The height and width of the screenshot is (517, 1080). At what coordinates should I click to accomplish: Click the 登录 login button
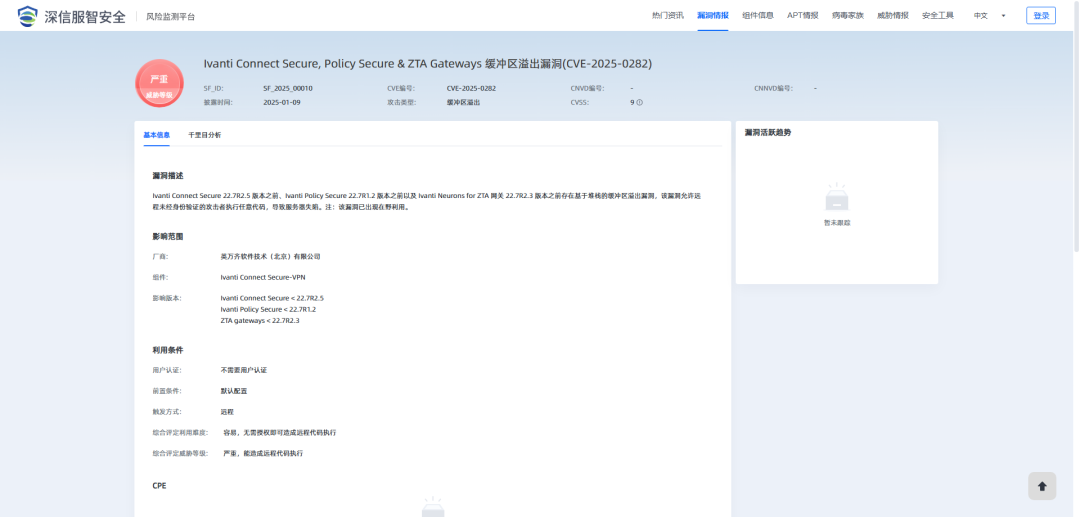(1041, 15)
